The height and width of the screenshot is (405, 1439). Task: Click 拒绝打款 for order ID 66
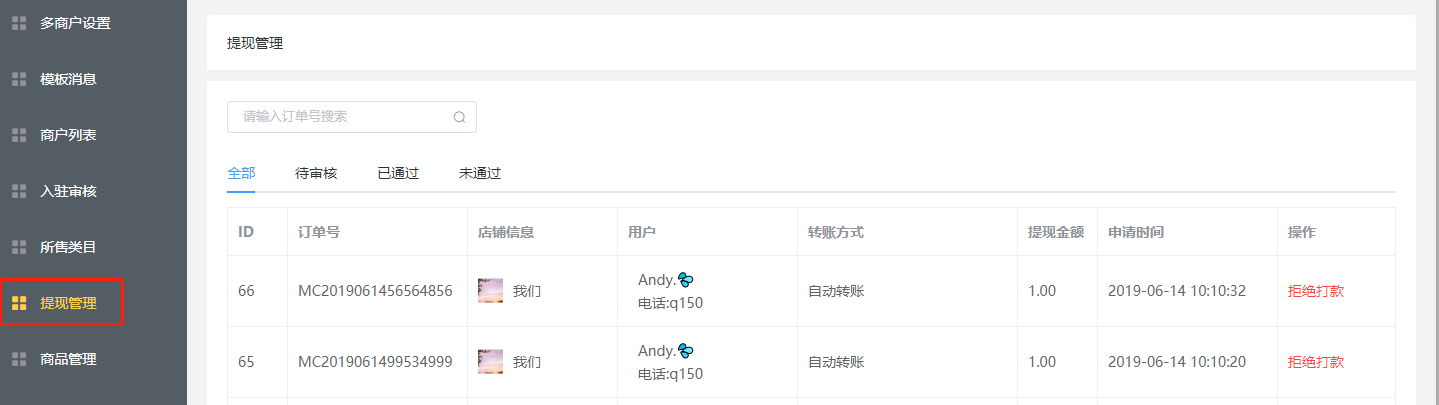coord(1315,291)
